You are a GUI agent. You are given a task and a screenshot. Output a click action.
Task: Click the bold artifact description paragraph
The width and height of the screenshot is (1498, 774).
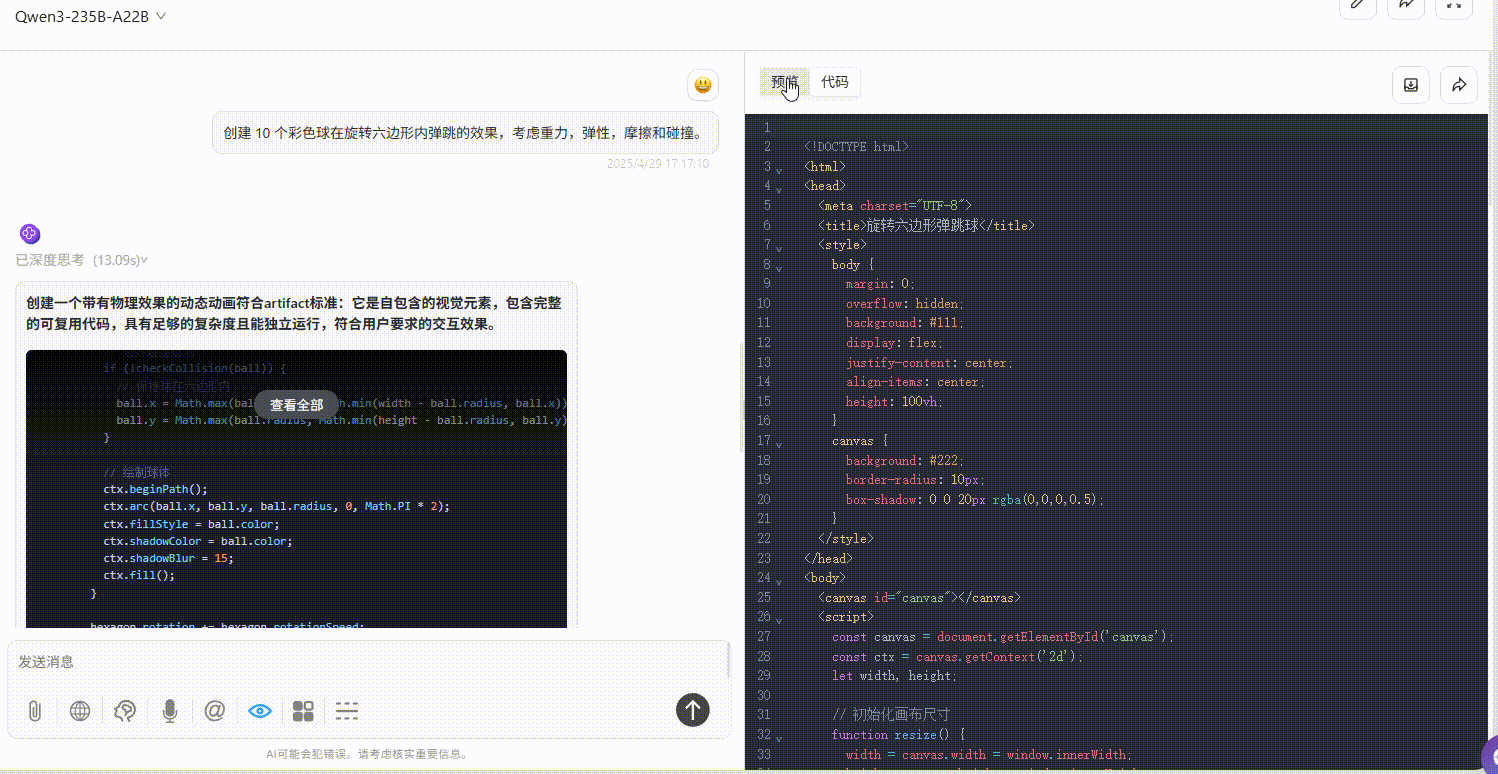coord(294,313)
